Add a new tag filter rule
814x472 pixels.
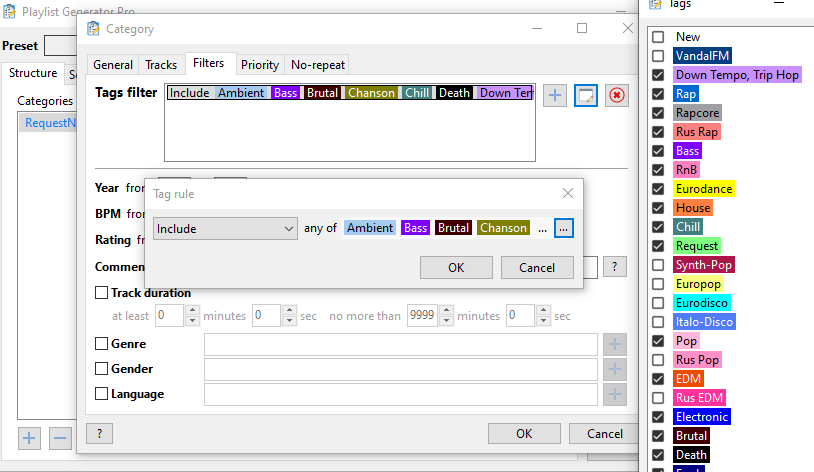pos(554,96)
